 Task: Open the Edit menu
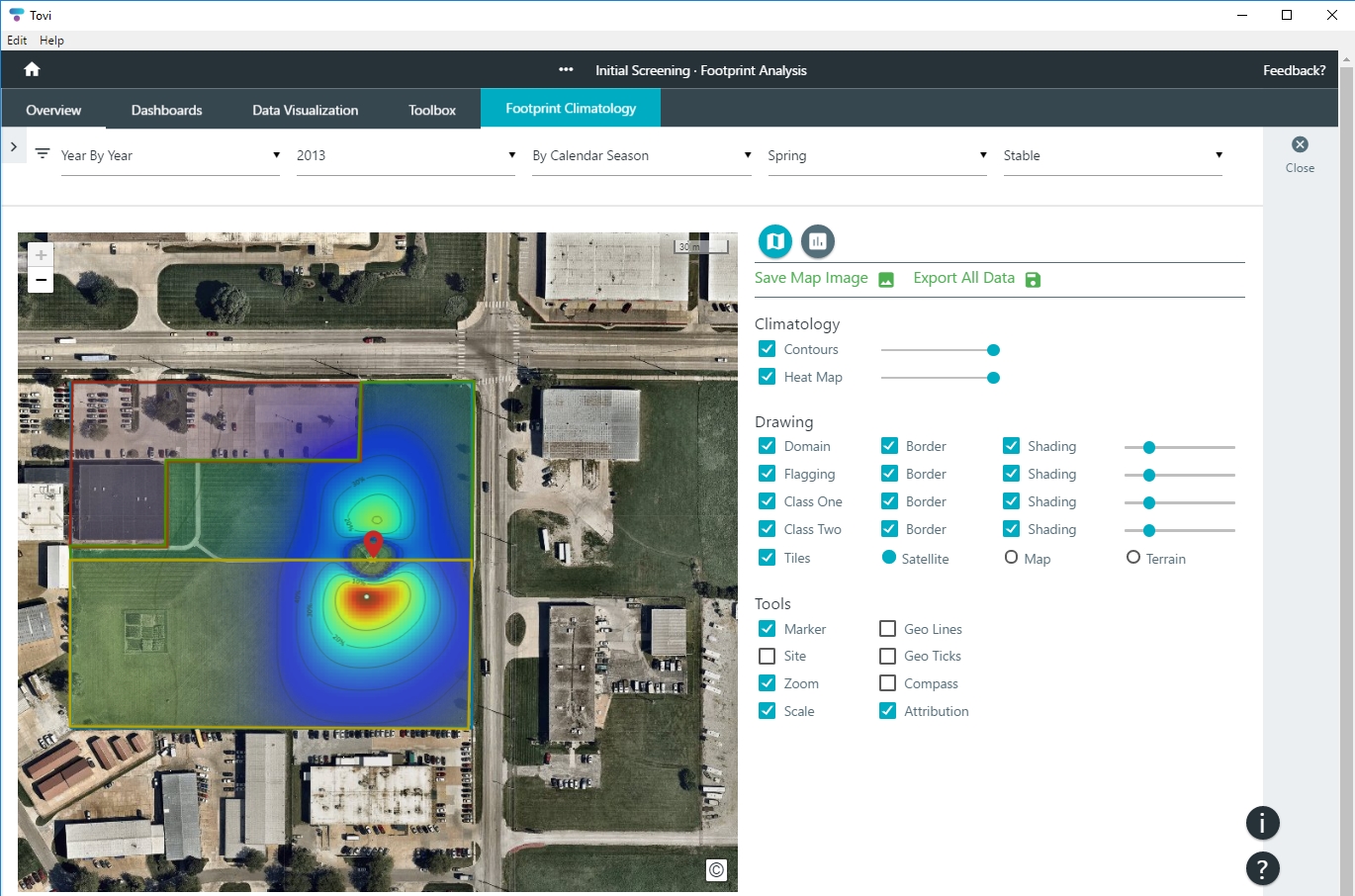pyautogui.click(x=17, y=41)
